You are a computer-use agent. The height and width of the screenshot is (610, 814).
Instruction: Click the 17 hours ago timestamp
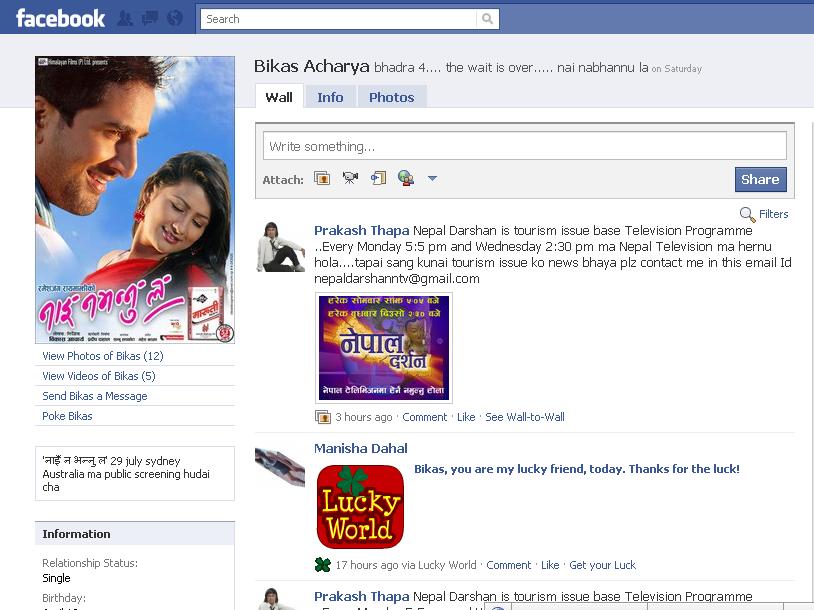pyautogui.click(x=367, y=565)
